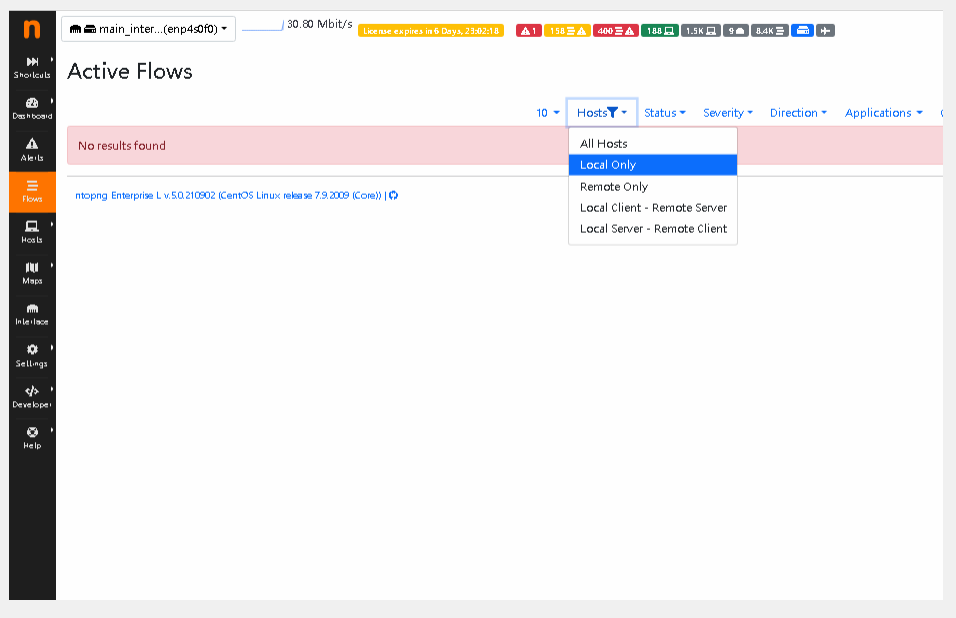Click the Active Flows page heading
956x618 pixels.
tap(130, 71)
